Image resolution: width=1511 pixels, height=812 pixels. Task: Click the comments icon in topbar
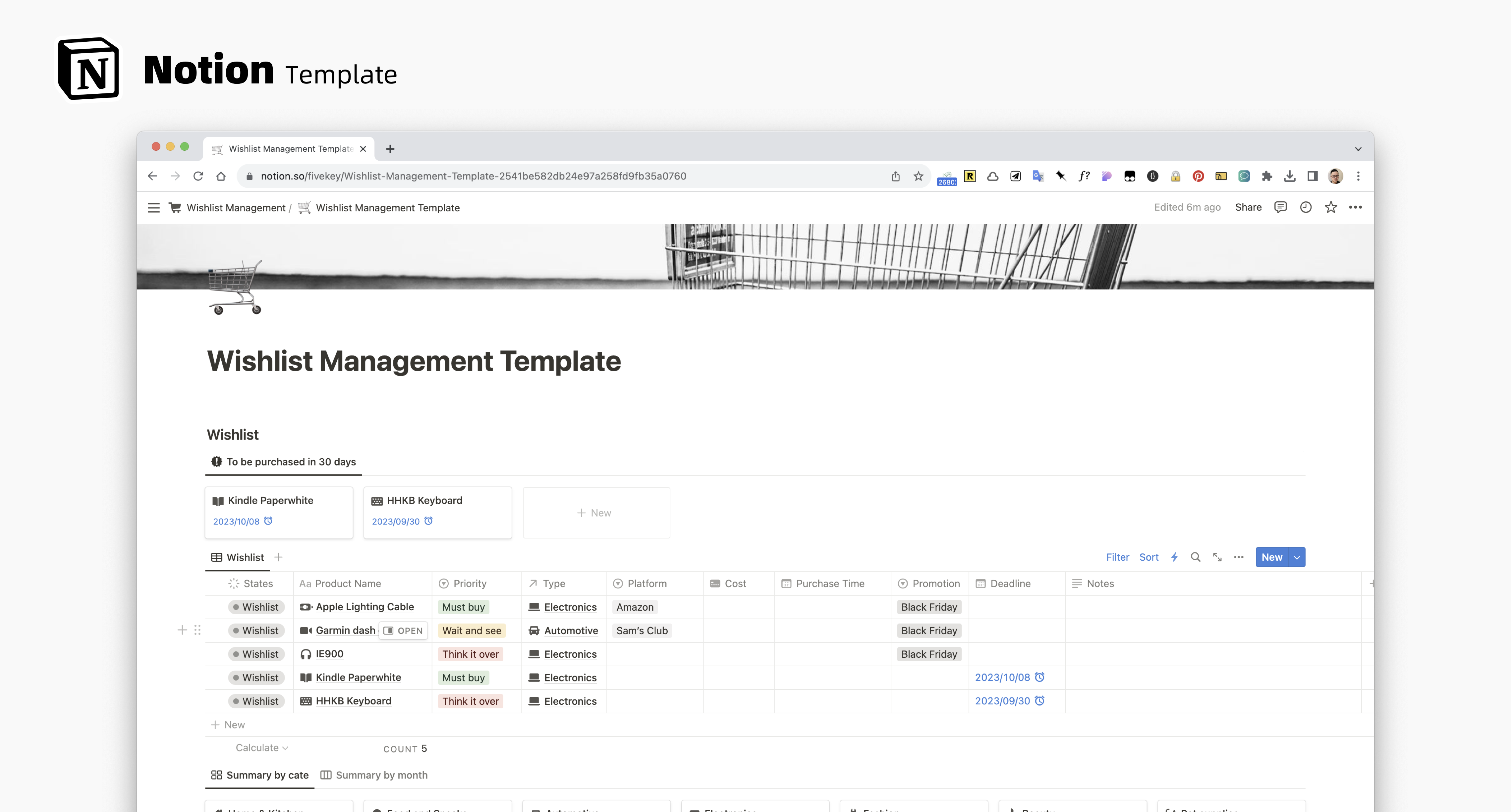[x=1280, y=207]
